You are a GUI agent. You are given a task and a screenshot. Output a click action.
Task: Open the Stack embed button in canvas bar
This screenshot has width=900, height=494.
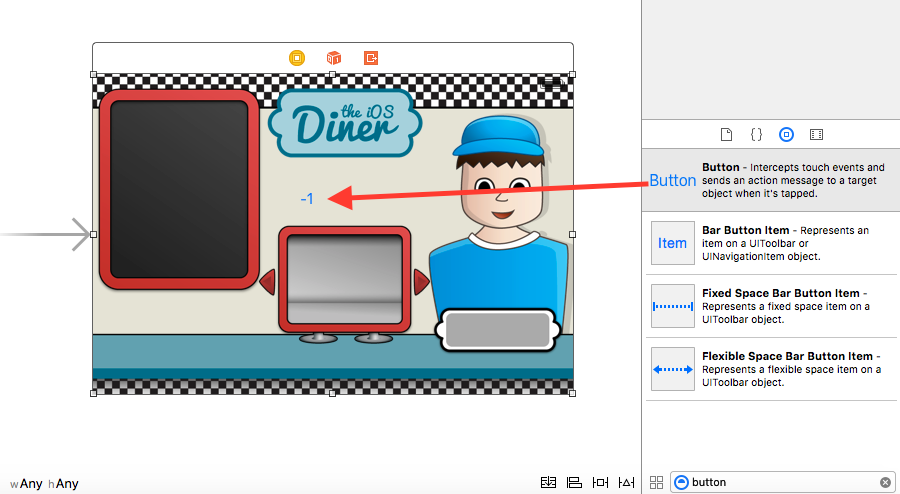[548, 482]
